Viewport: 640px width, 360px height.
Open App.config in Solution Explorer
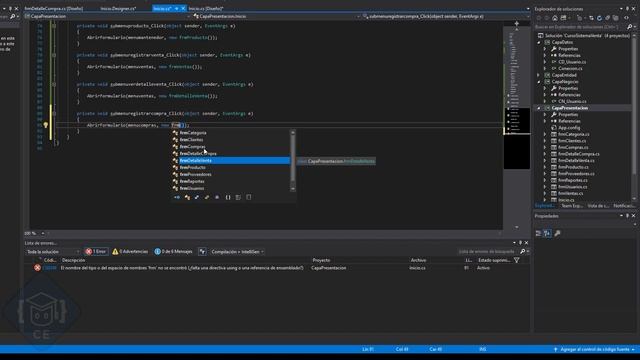(569, 128)
